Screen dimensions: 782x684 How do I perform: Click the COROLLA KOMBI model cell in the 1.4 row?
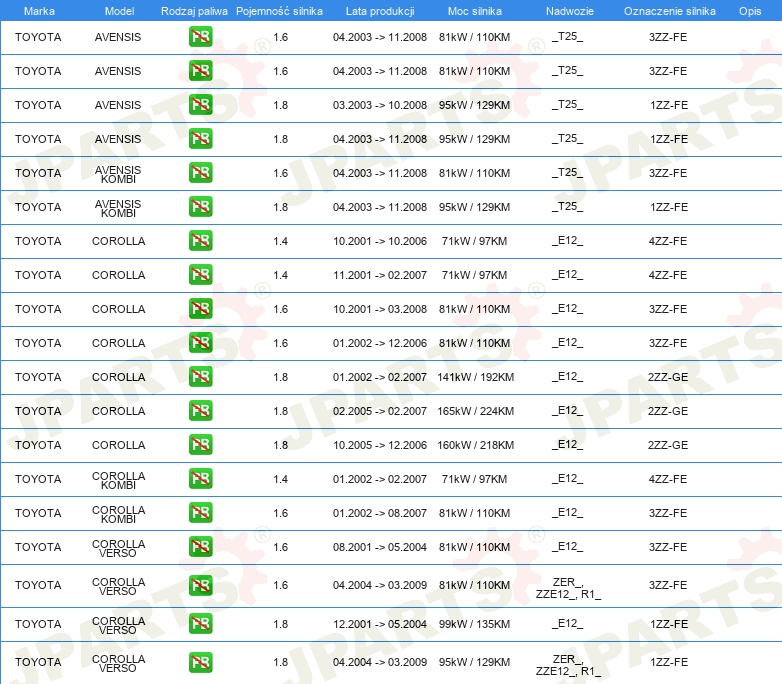coord(118,480)
